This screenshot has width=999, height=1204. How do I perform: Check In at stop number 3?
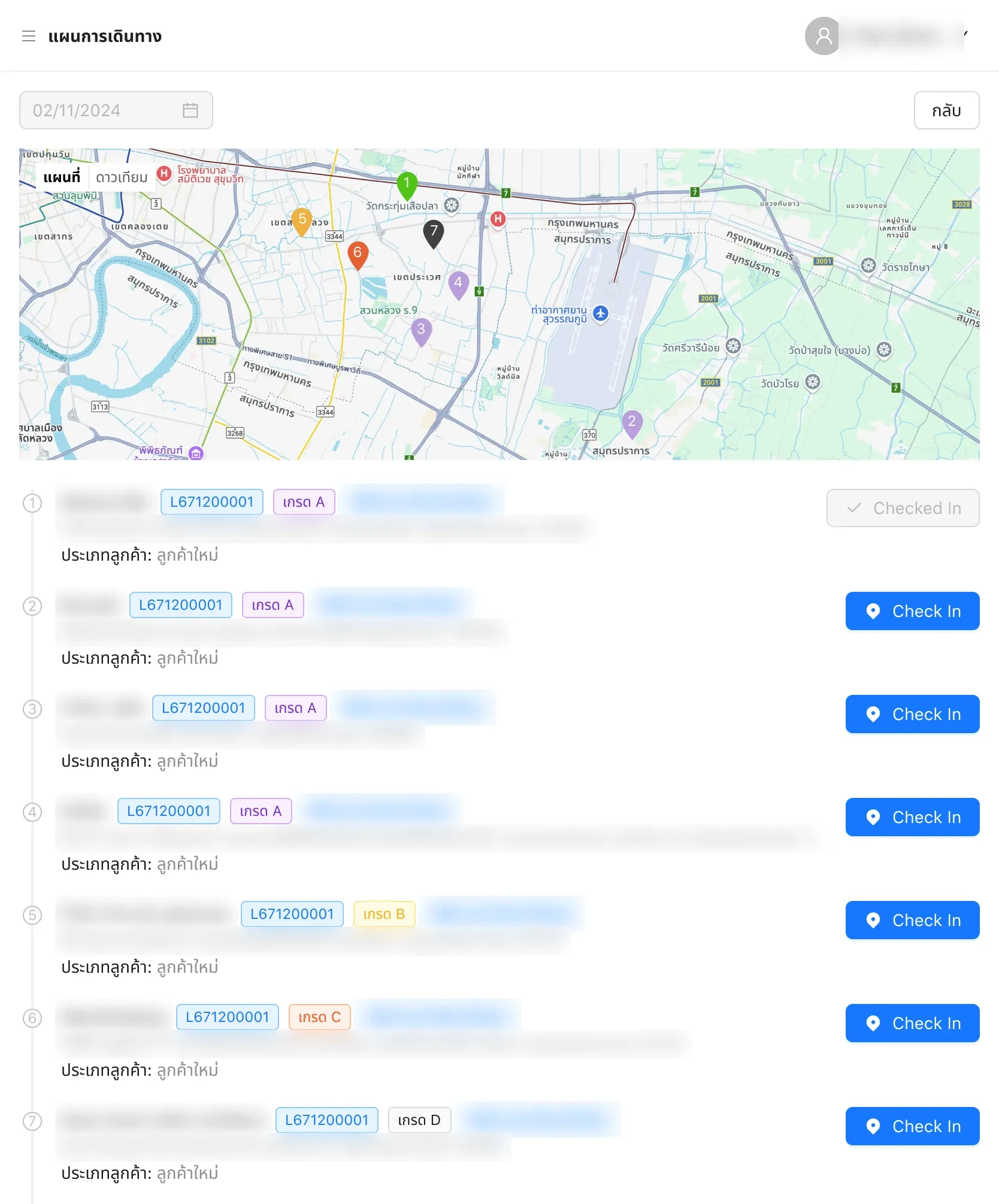tap(912, 714)
